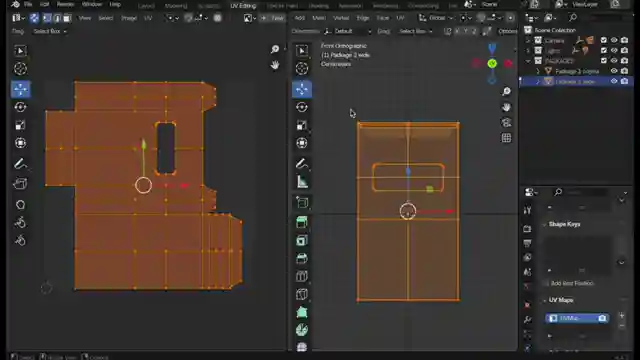
Task: Select the Transform tool in the UV editor toolbar
Action: tap(20, 143)
